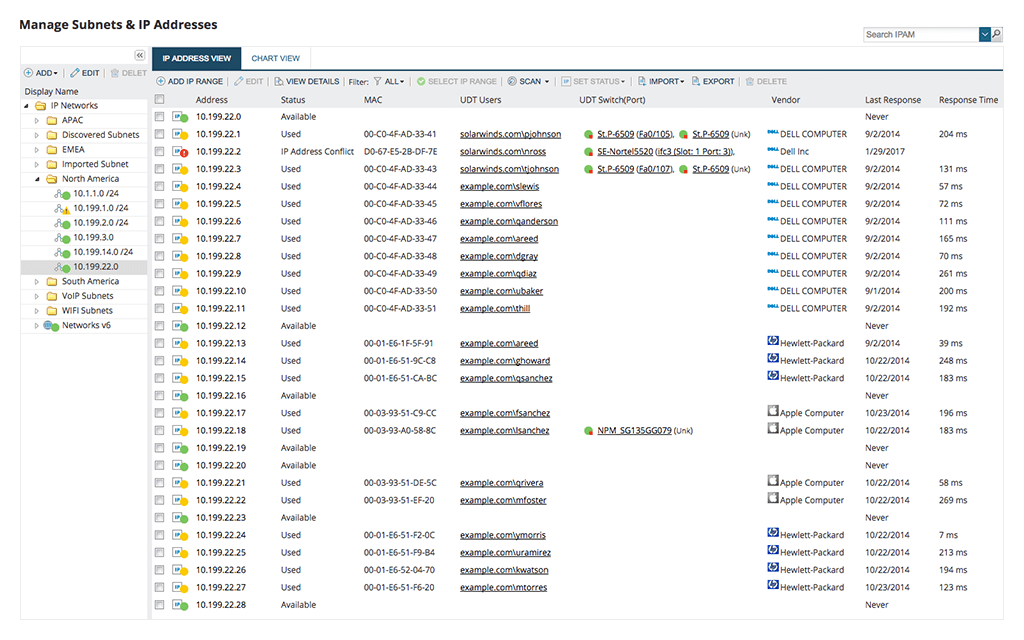1024x640 pixels.
Task: Click the conflict status icon on 10.199.22.2
Action: pos(183,152)
